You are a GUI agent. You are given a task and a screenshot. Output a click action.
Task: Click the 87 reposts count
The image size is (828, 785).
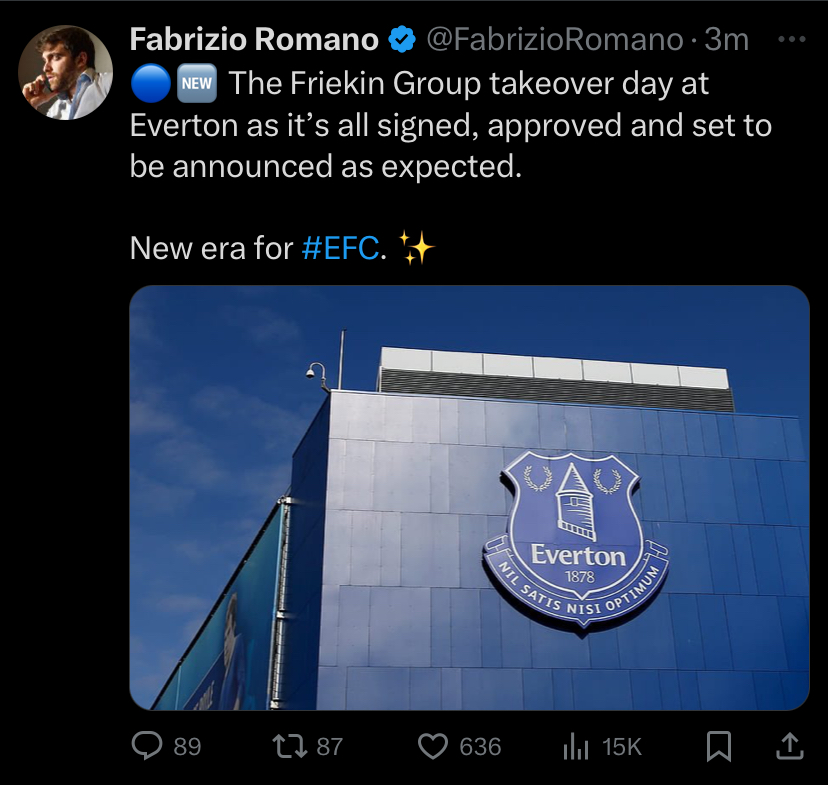(x=329, y=746)
